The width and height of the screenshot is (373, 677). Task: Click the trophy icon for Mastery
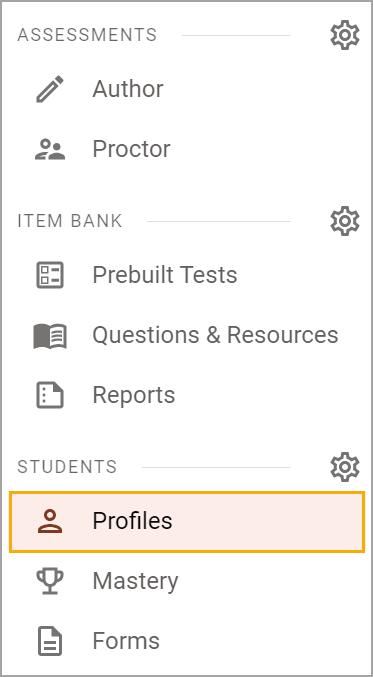tap(50, 581)
